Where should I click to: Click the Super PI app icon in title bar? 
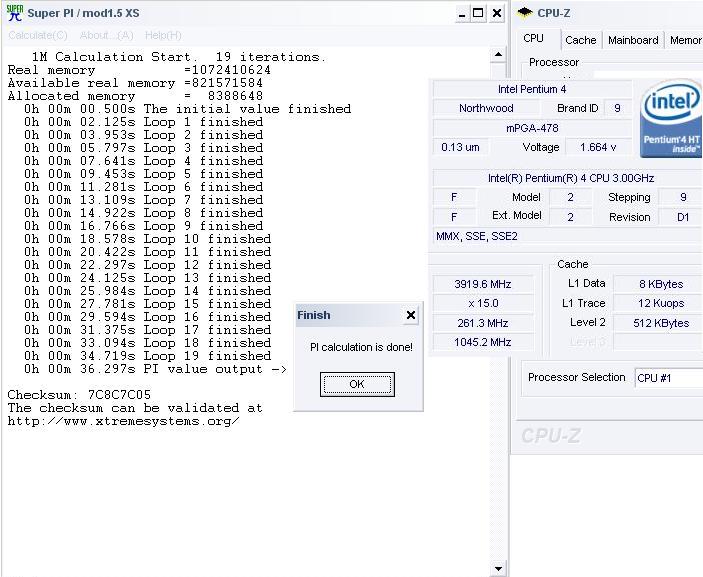tap(14, 13)
